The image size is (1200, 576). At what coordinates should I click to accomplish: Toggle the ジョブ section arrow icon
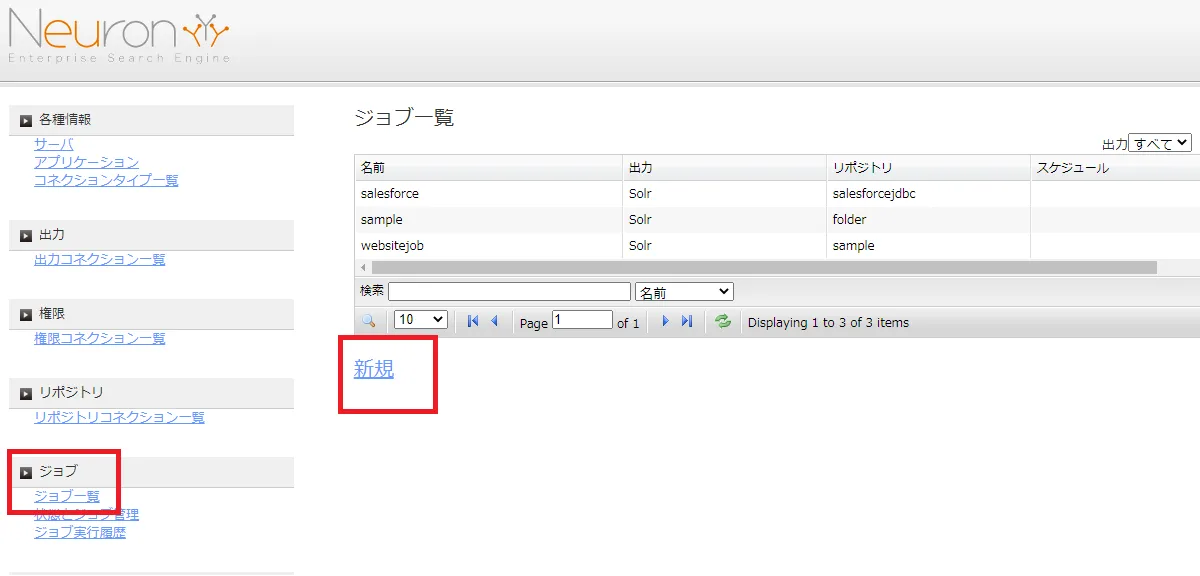pyautogui.click(x=26, y=472)
